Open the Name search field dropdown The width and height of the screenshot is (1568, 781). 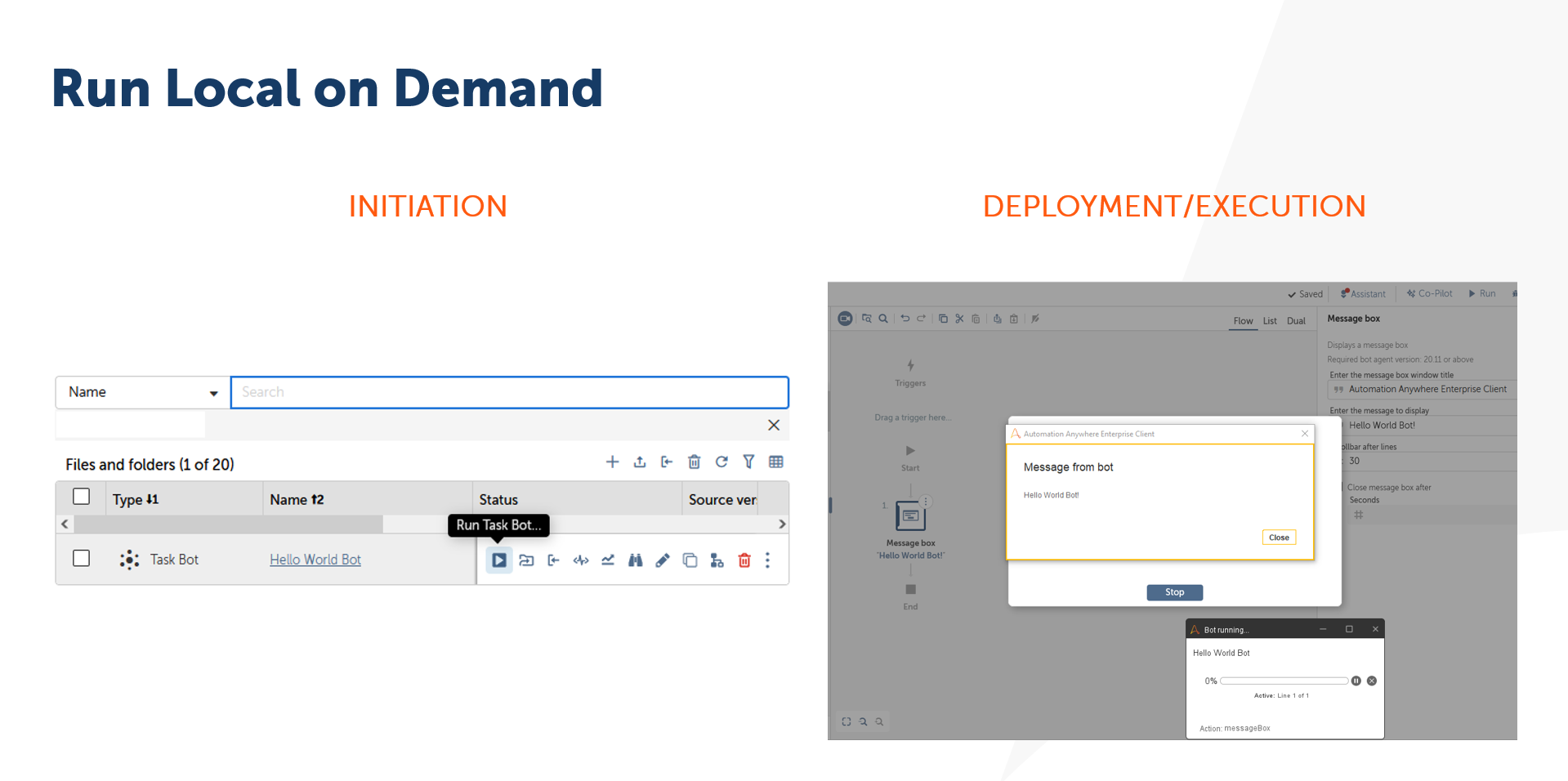click(x=142, y=392)
